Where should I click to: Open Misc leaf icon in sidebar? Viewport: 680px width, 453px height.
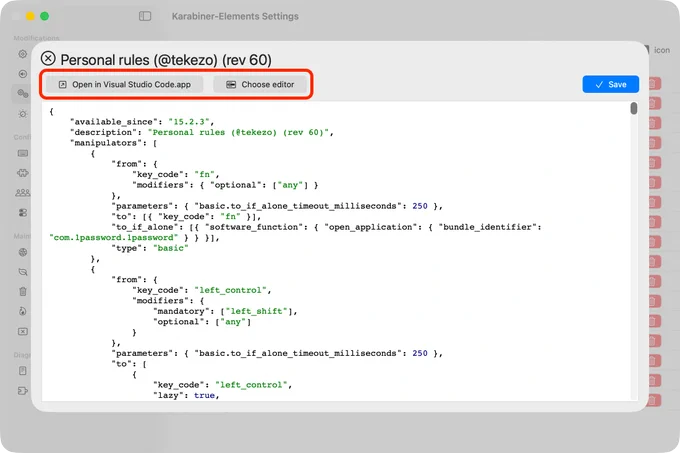pyautogui.click(x=23, y=272)
